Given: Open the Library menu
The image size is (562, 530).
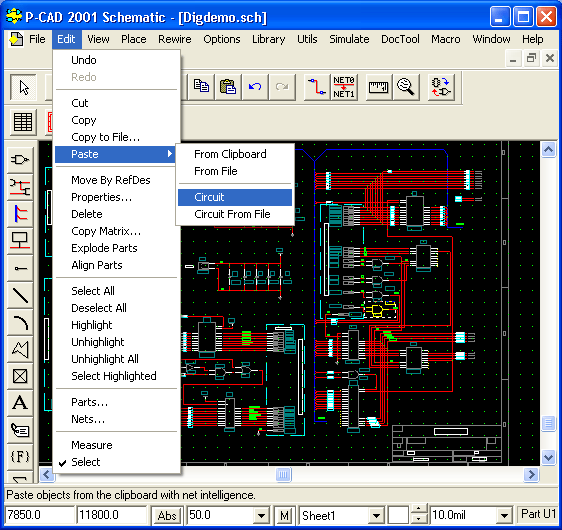Looking at the screenshot, I should [268, 39].
